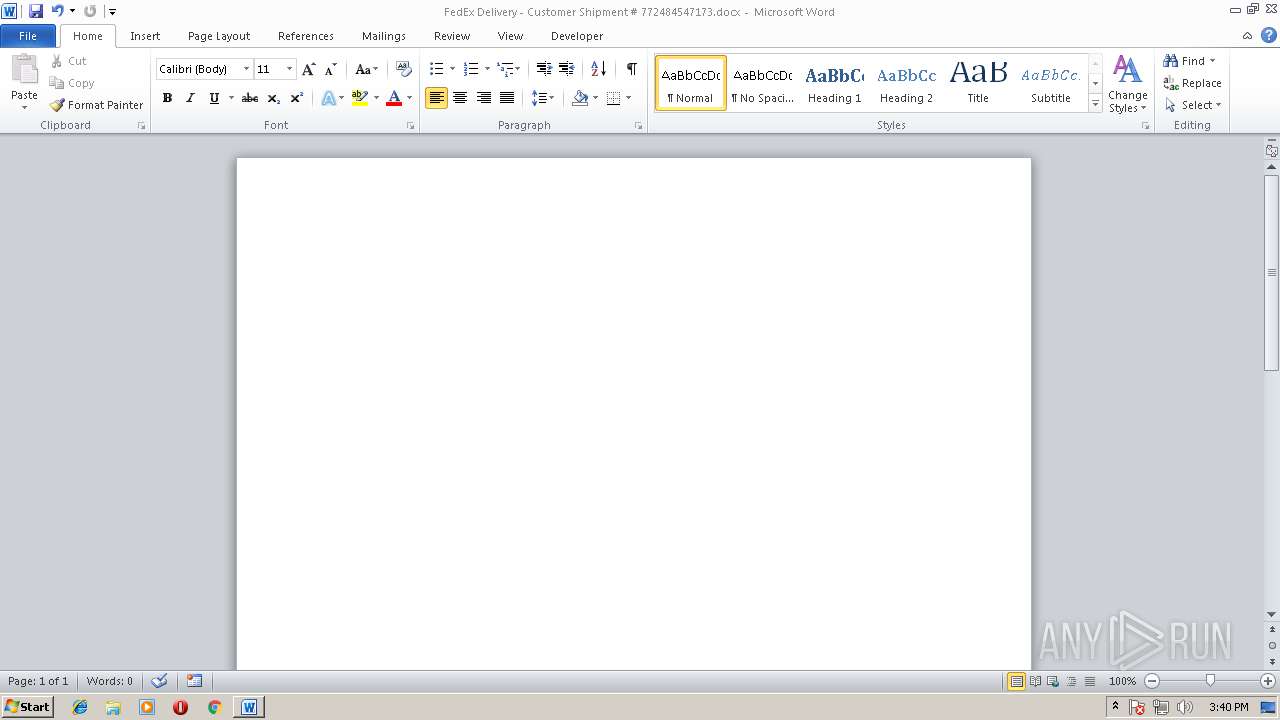The width and height of the screenshot is (1280, 720).
Task: Decrease paragraph indent
Action: [543, 69]
